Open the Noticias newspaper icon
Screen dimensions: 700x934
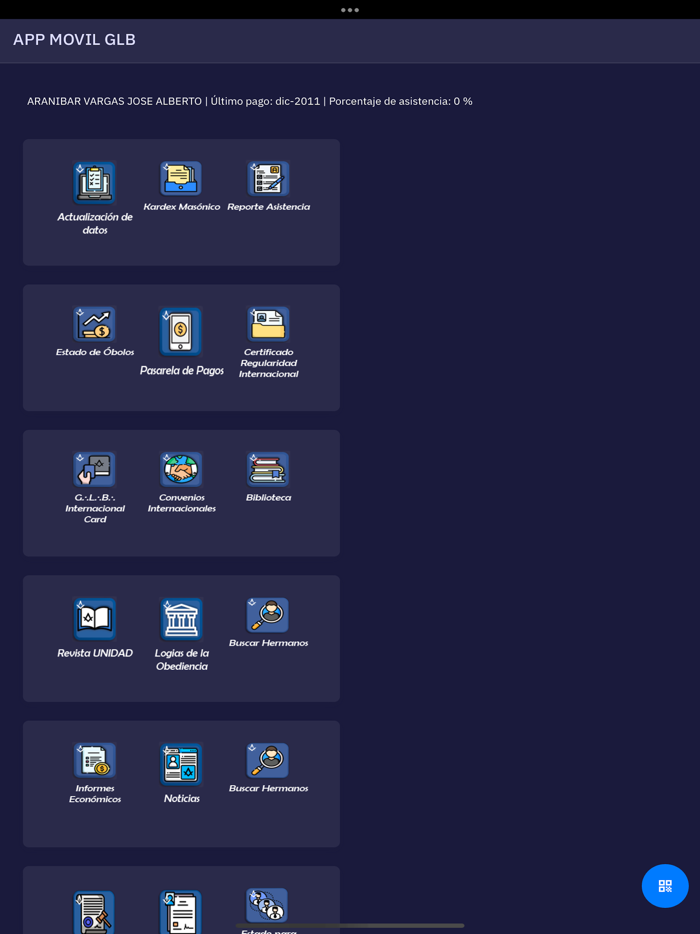(181, 764)
